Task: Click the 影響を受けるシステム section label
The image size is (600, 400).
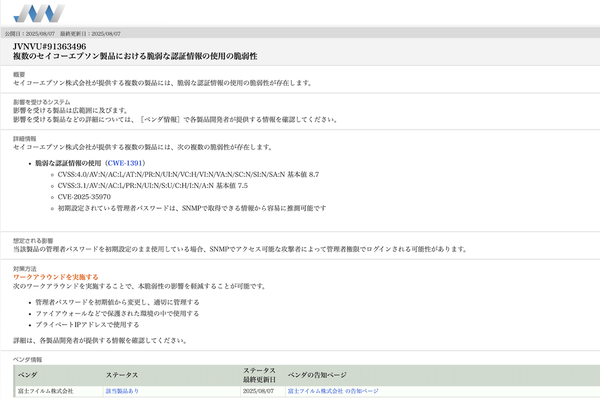Action: (42, 102)
